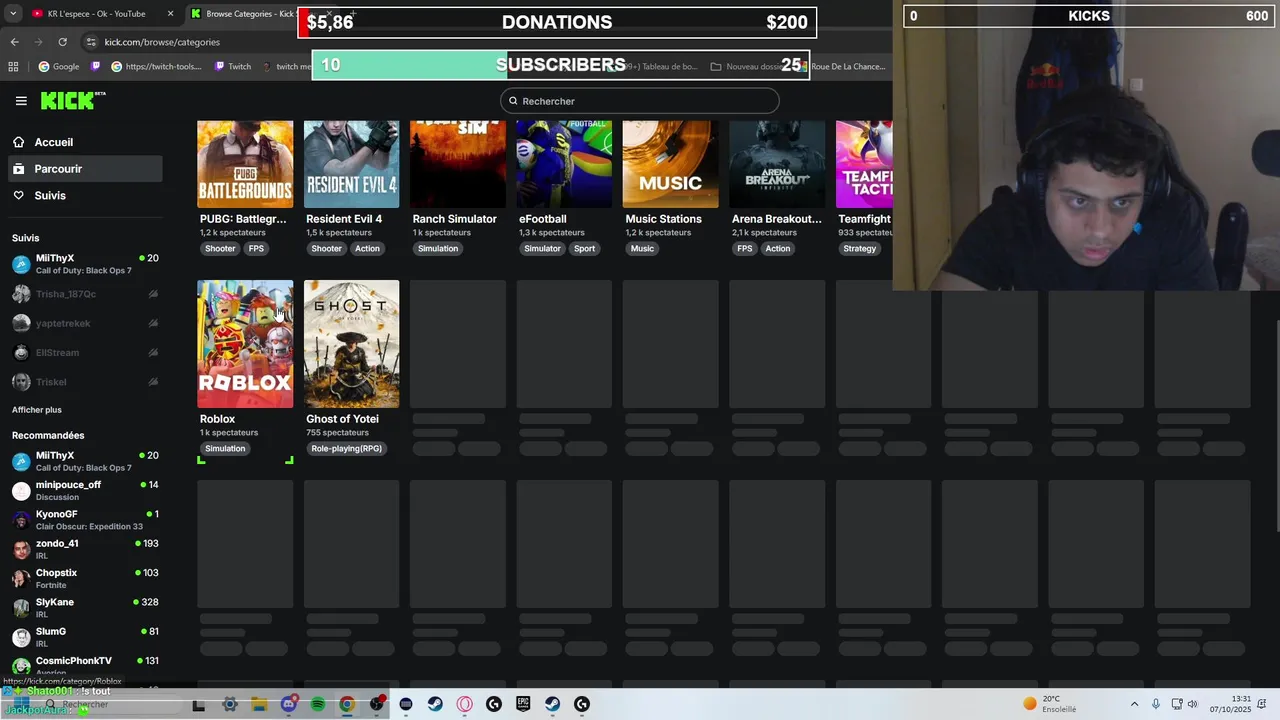Click the Action tag under Resident Evil 4
Image resolution: width=1280 pixels, height=720 pixels.
tap(367, 249)
